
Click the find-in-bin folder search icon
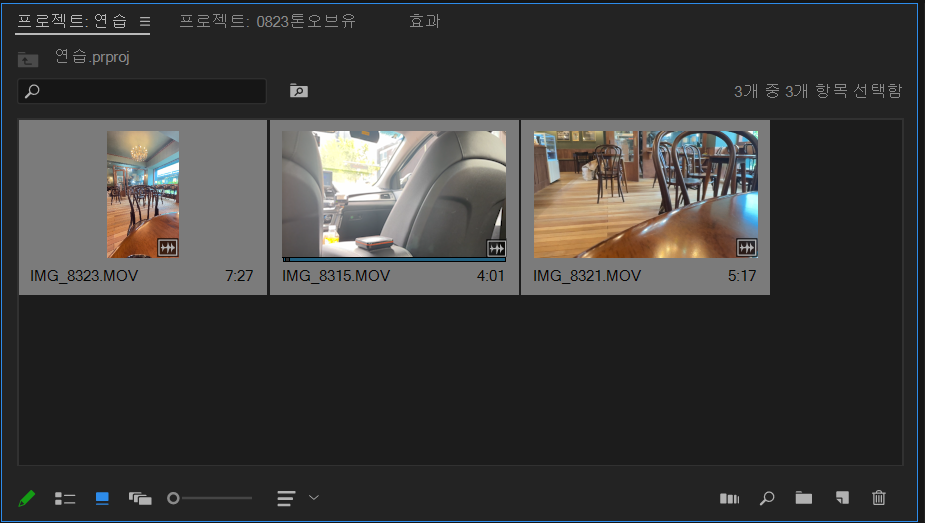299,91
